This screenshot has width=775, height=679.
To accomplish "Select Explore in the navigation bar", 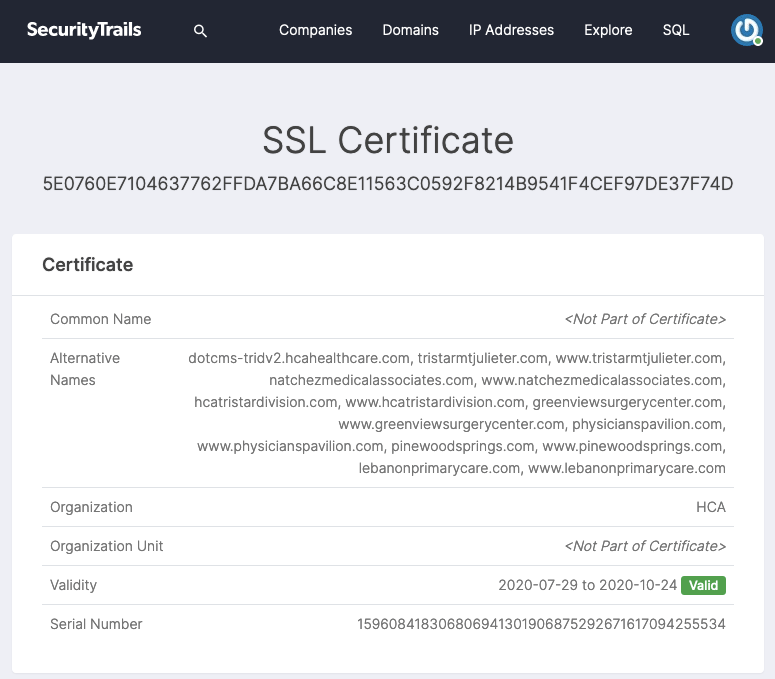I will (608, 30).
